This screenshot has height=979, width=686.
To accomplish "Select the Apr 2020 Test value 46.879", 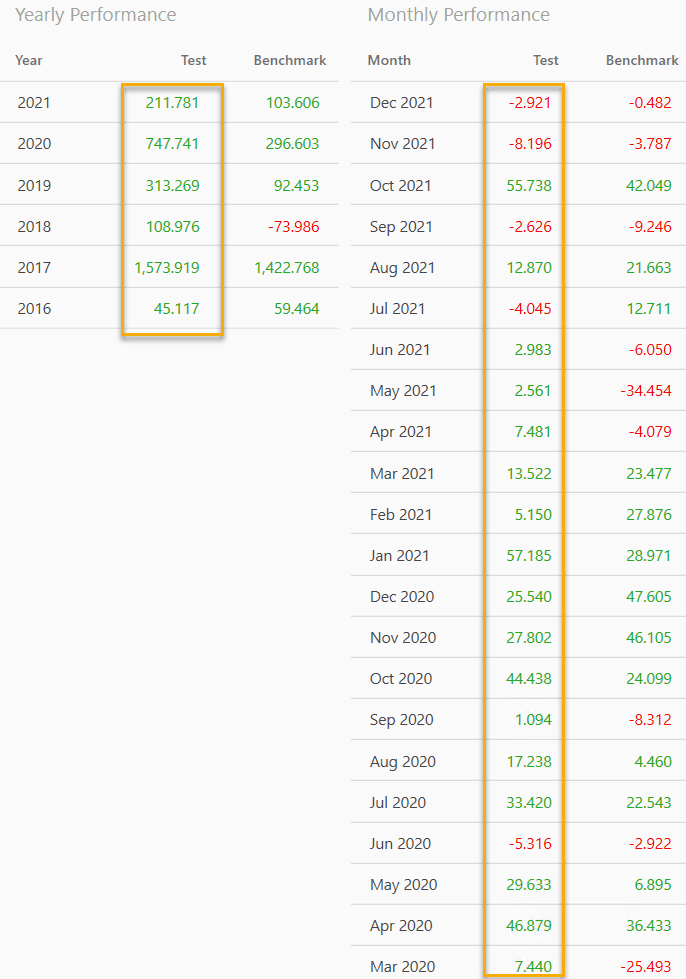I will pos(529,926).
